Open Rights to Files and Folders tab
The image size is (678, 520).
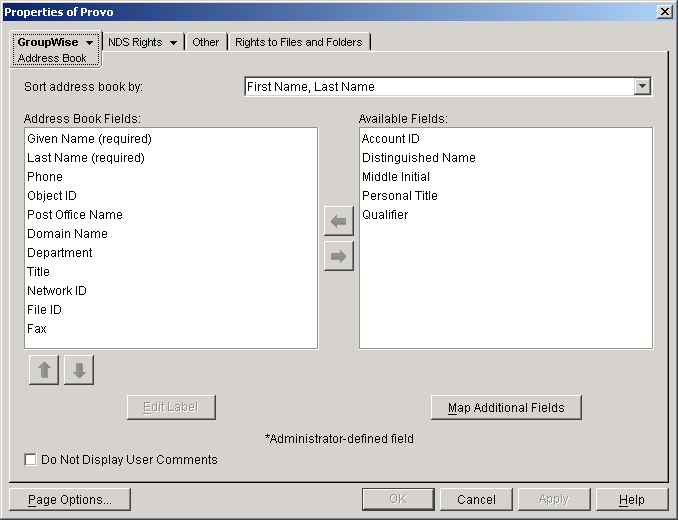pyautogui.click(x=299, y=42)
